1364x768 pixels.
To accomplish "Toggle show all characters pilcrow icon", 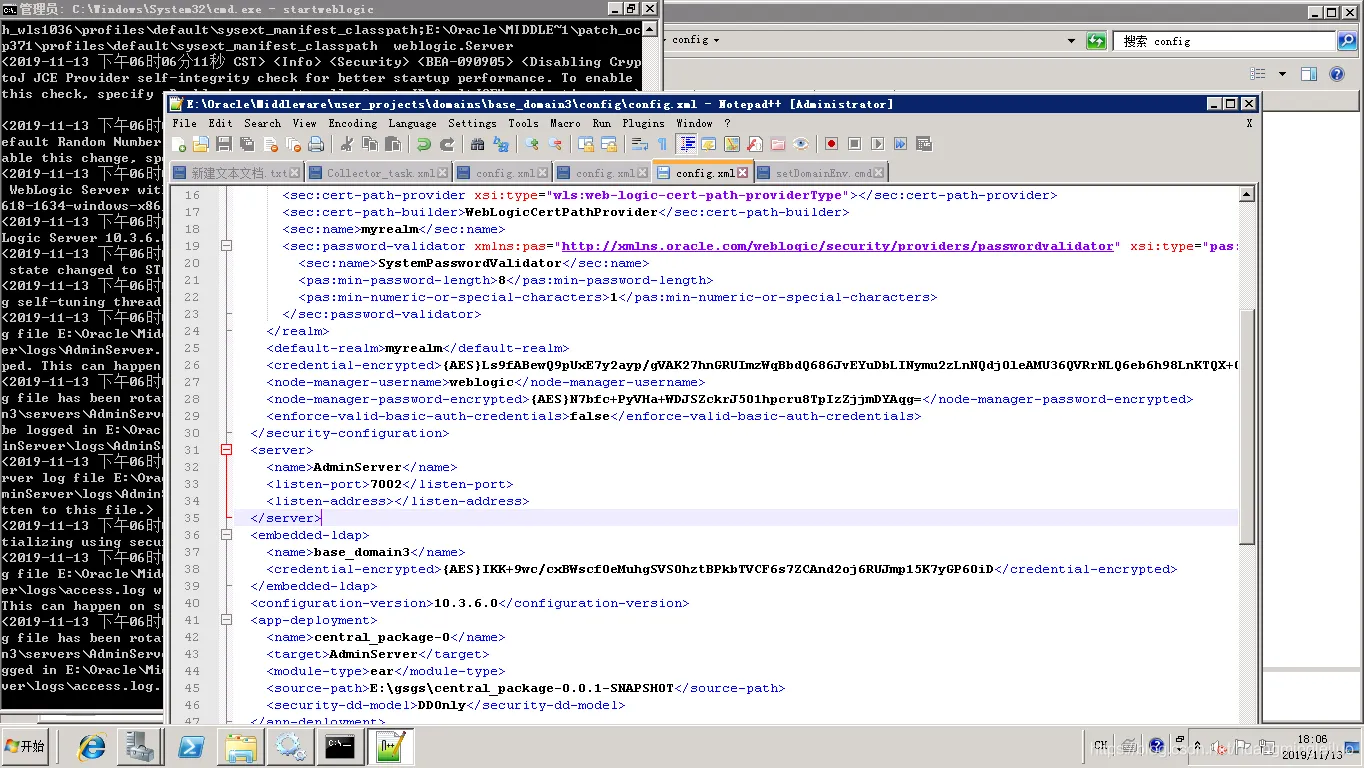I will pyautogui.click(x=662, y=144).
